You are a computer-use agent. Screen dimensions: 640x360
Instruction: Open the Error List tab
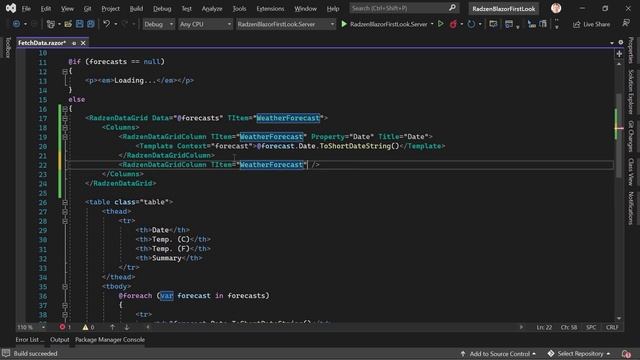coord(29,340)
